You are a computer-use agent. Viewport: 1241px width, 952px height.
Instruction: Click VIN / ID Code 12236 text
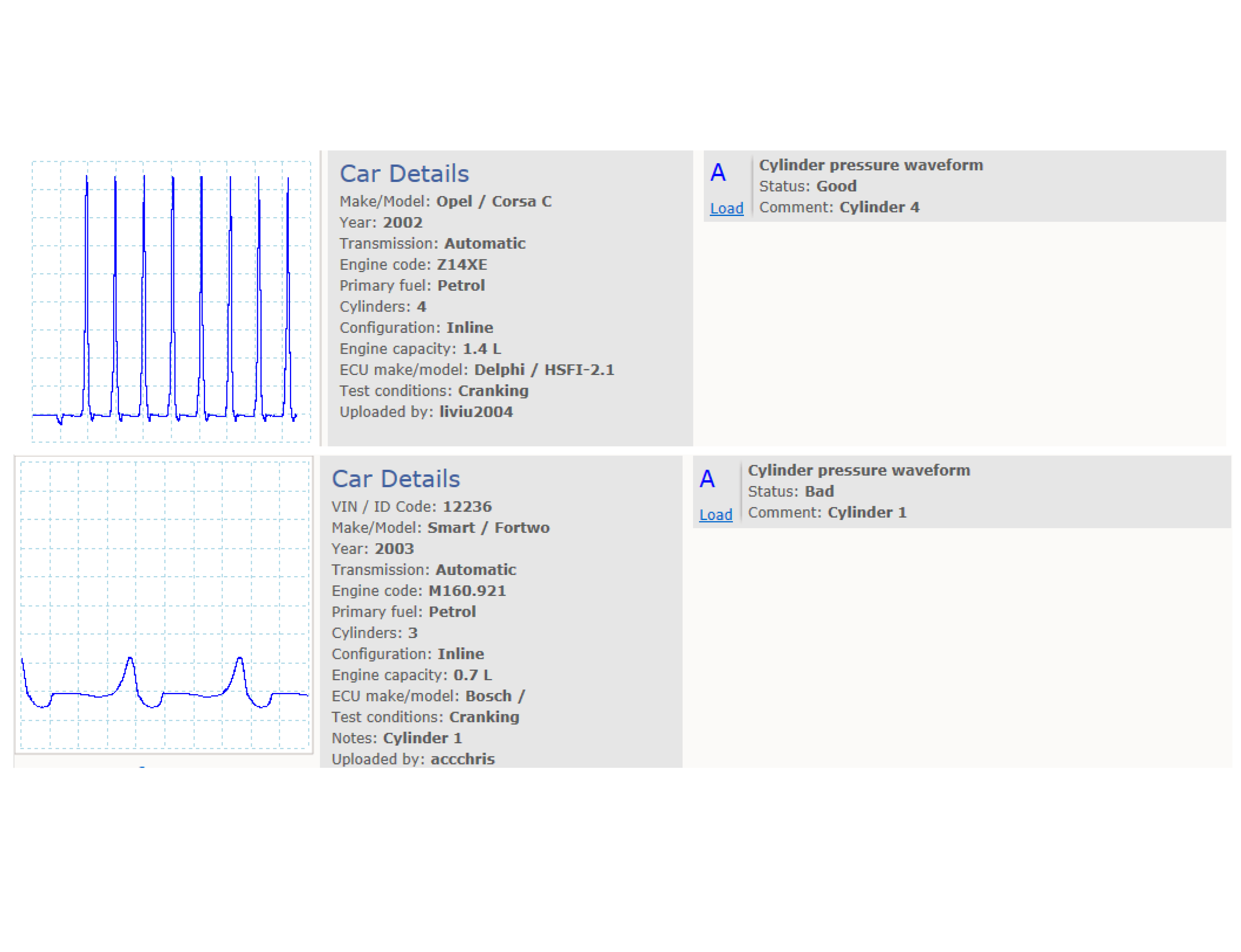pyautogui.click(x=412, y=507)
